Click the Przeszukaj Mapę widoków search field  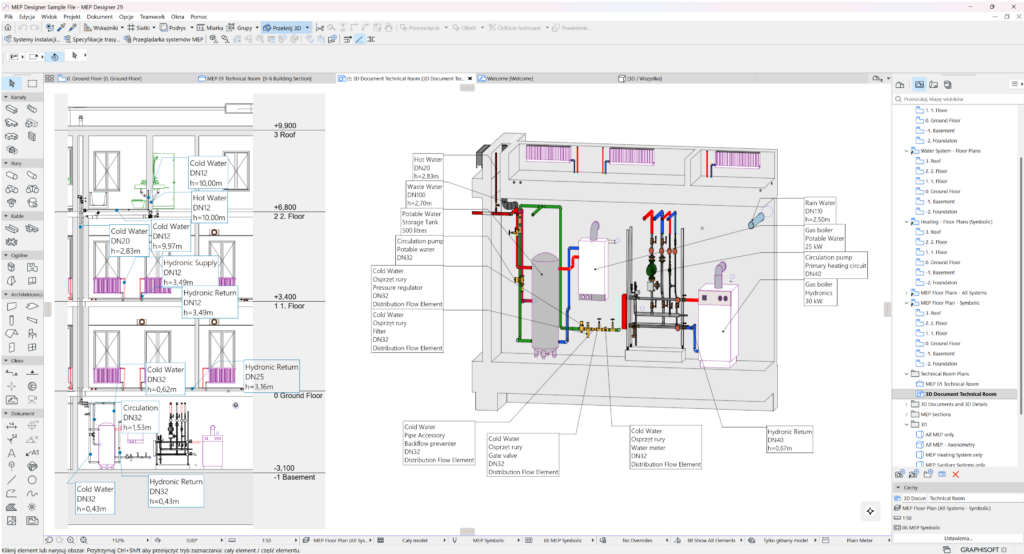click(959, 99)
